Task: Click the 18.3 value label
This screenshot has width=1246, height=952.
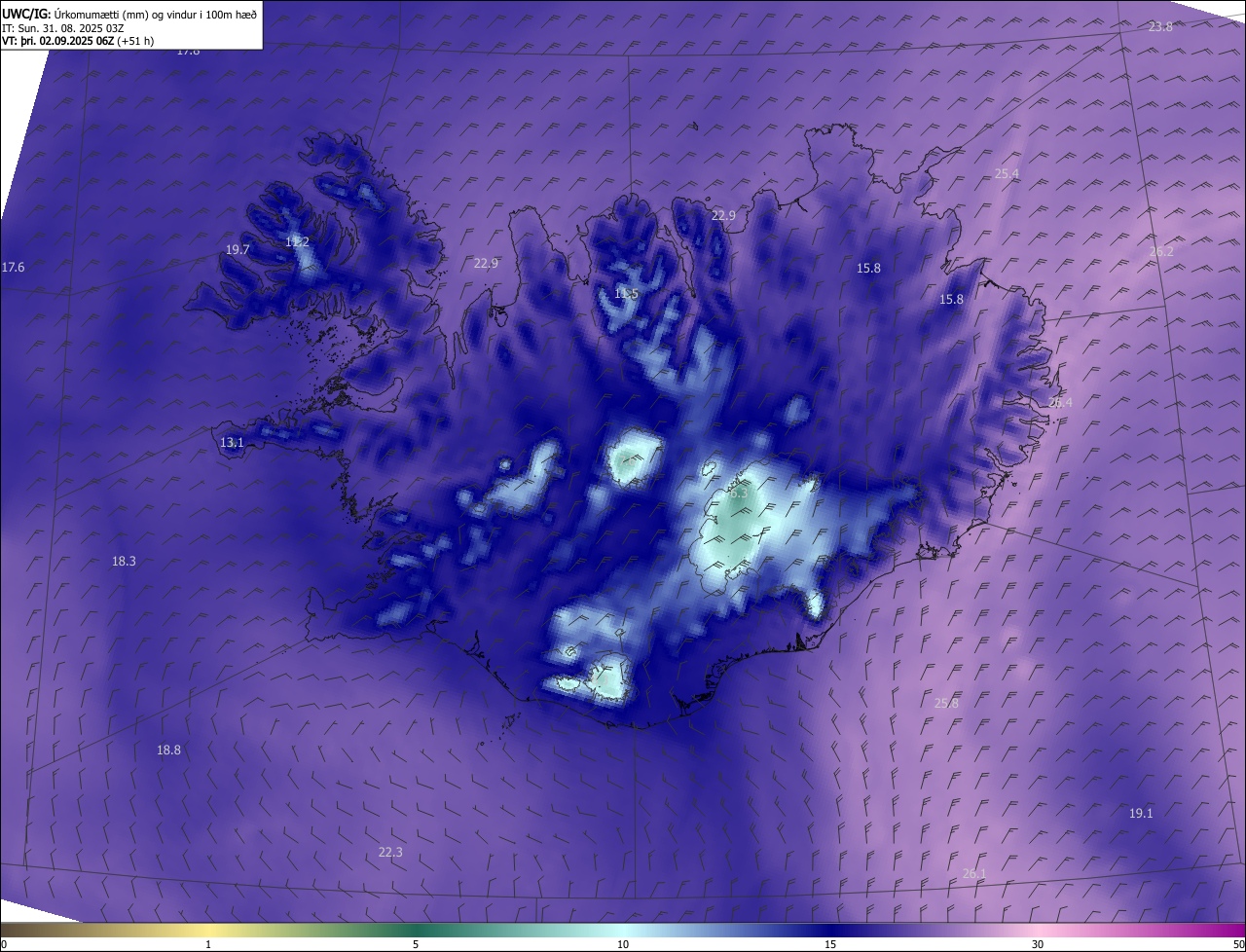Action: [x=124, y=561]
